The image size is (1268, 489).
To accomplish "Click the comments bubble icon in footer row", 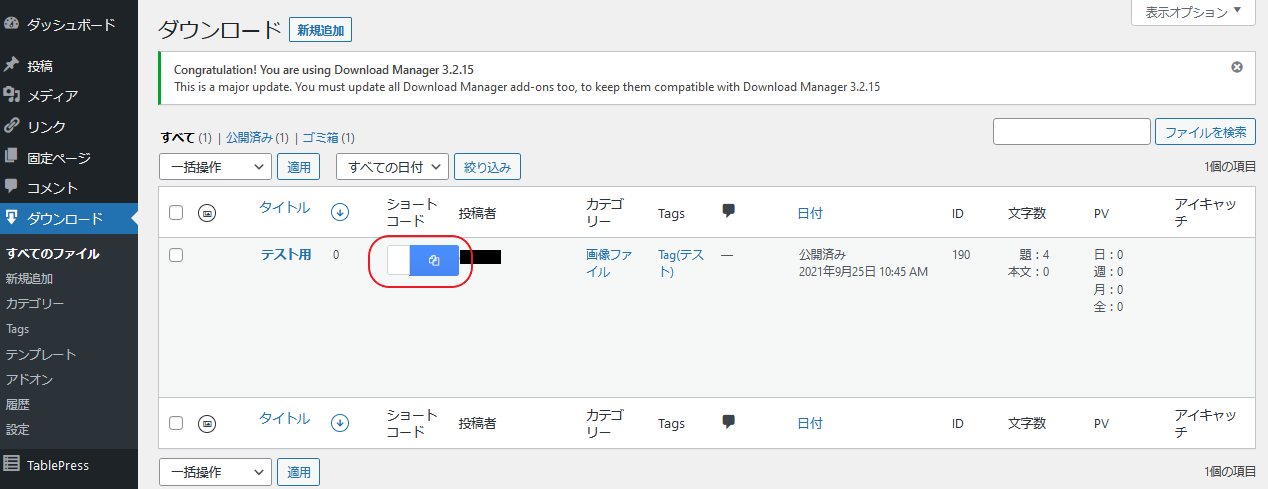I will (x=728, y=422).
